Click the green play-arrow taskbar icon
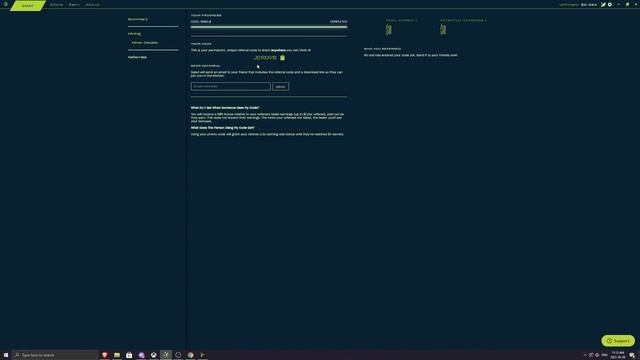This screenshot has height=360, width=640. (x=202, y=355)
